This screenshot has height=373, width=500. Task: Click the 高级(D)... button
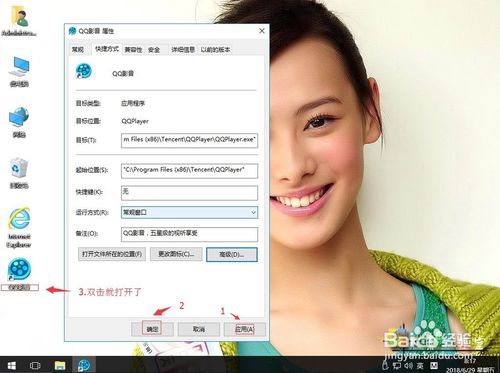coord(232,255)
